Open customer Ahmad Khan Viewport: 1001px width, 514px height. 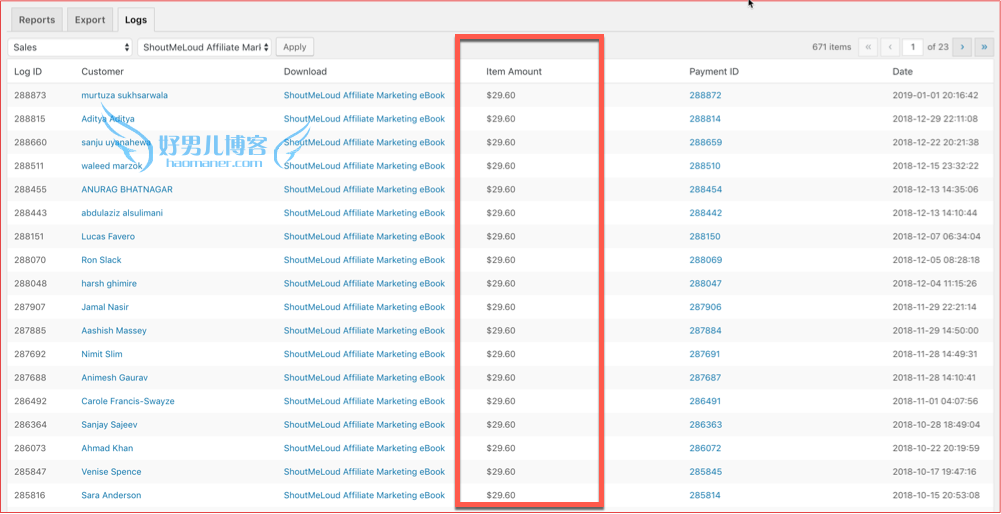[x=107, y=448]
